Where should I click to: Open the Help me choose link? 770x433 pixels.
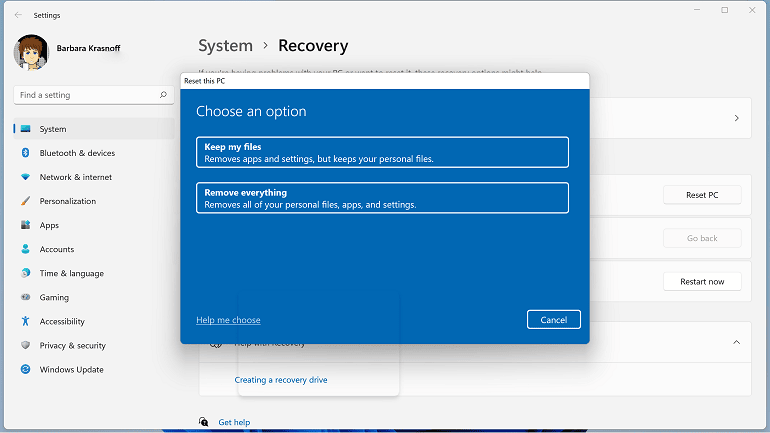[228, 320]
